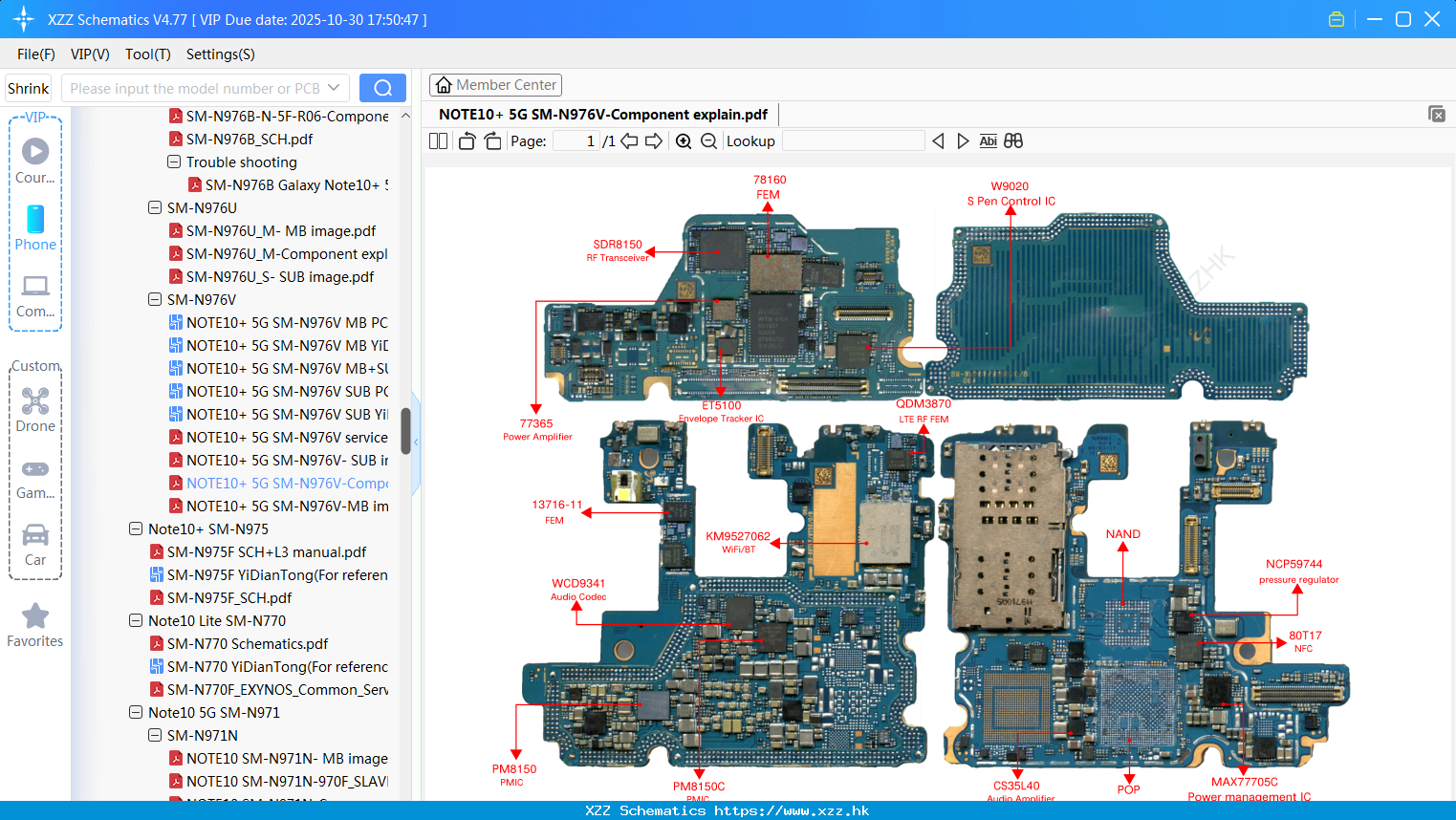Open NOTE10+ 5G SM-N976V service file
Viewport: 1456px width, 820px height.
(x=278, y=437)
